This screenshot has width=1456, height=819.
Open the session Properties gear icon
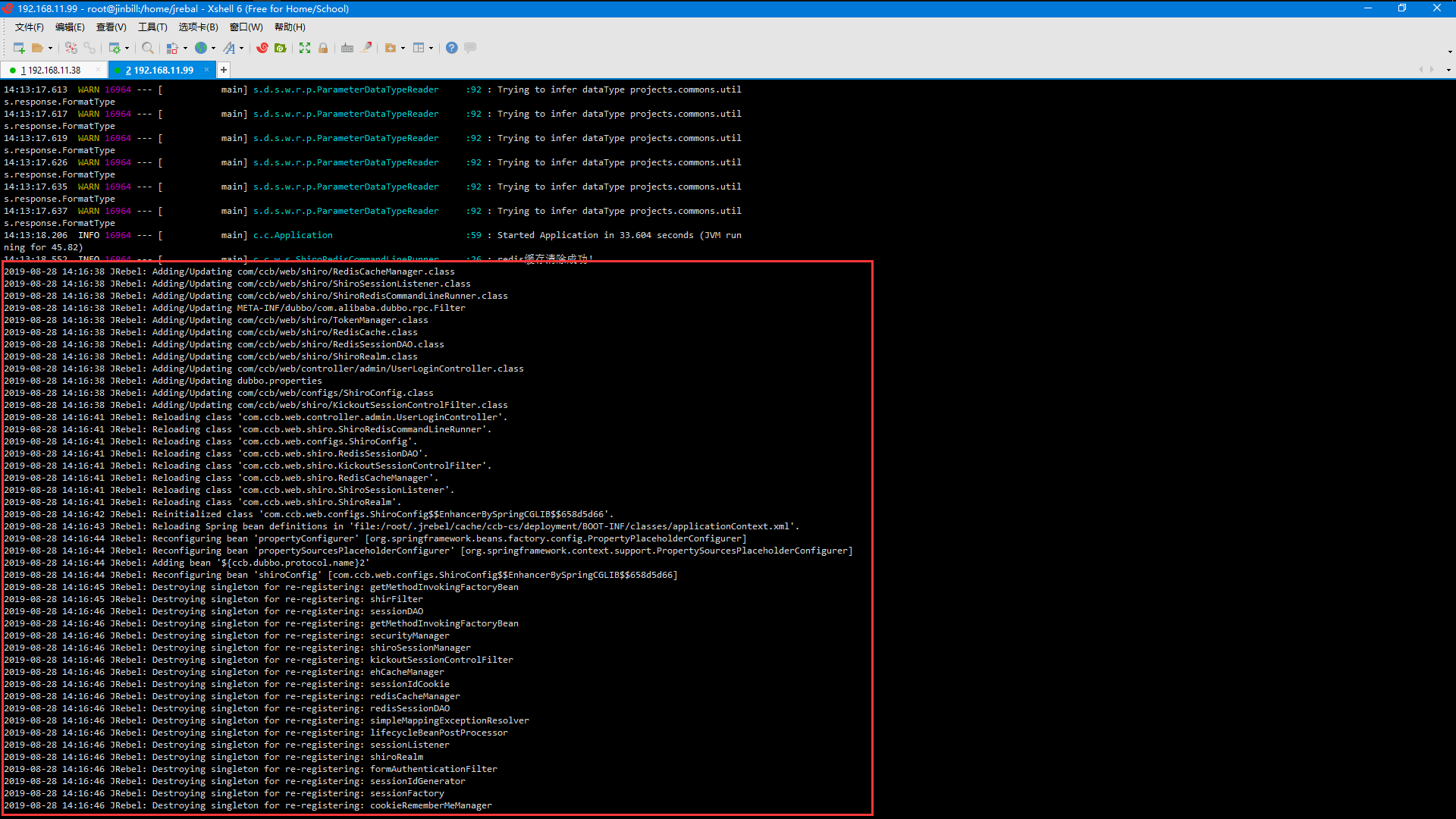tap(115, 48)
